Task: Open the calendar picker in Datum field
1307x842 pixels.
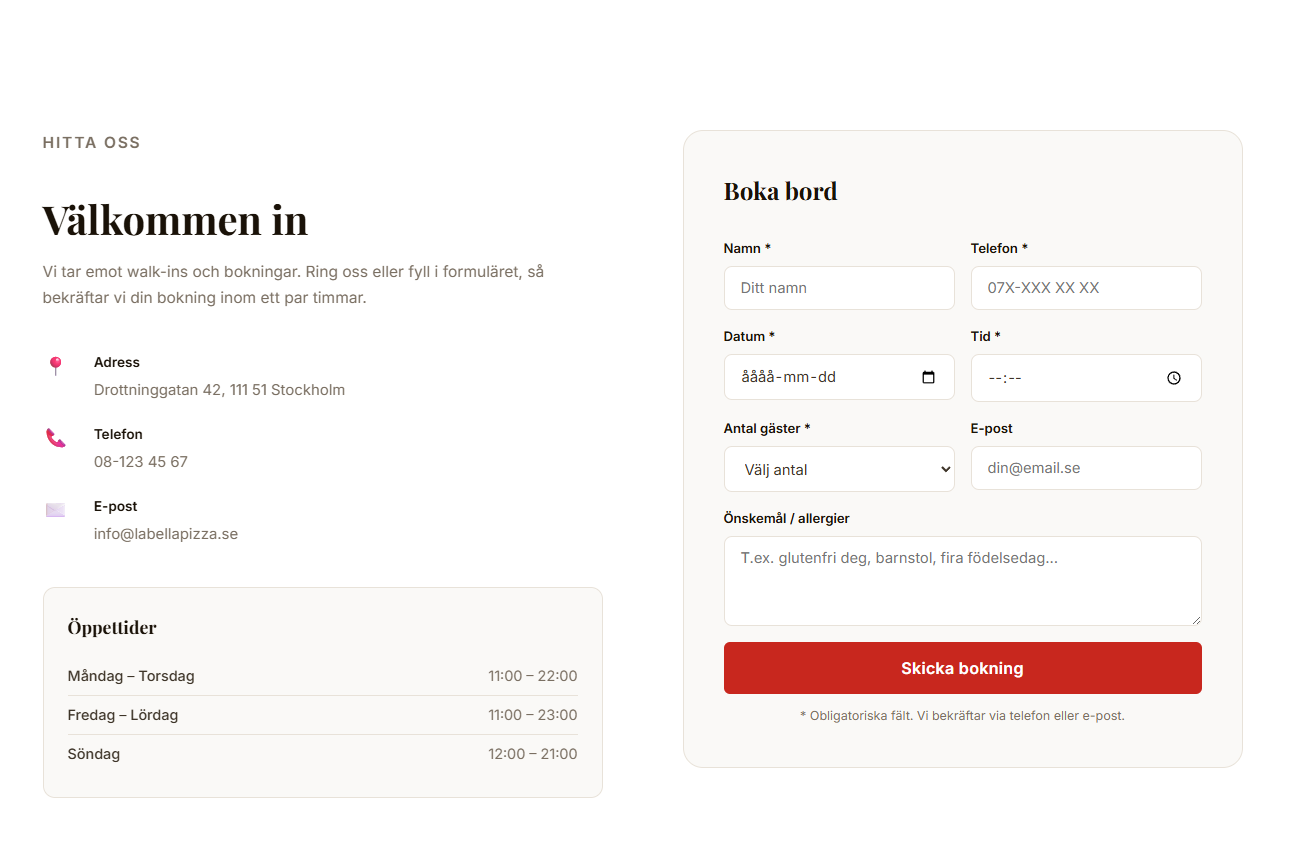Action: pyautogui.click(x=928, y=377)
